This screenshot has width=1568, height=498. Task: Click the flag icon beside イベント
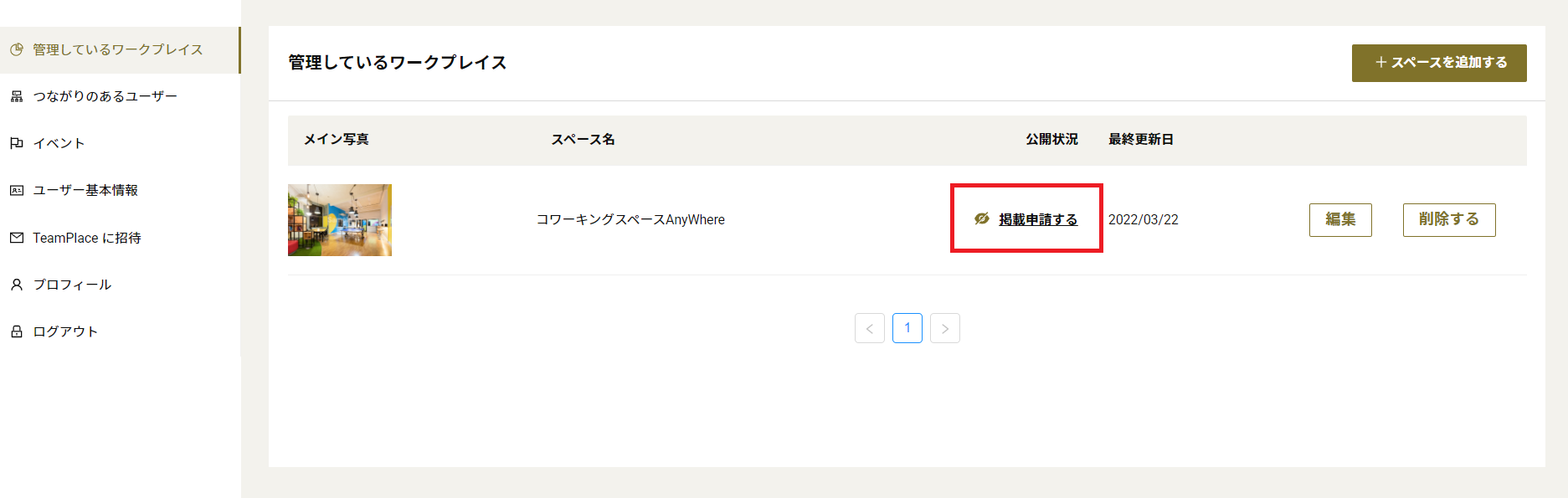click(x=17, y=144)
